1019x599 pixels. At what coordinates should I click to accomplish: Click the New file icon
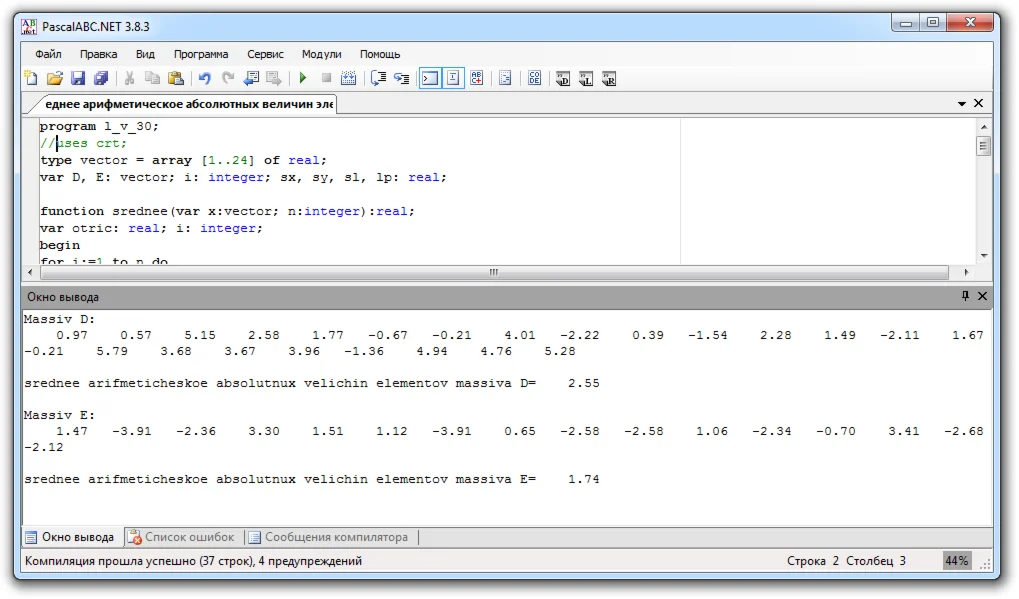tap(31, 78)
